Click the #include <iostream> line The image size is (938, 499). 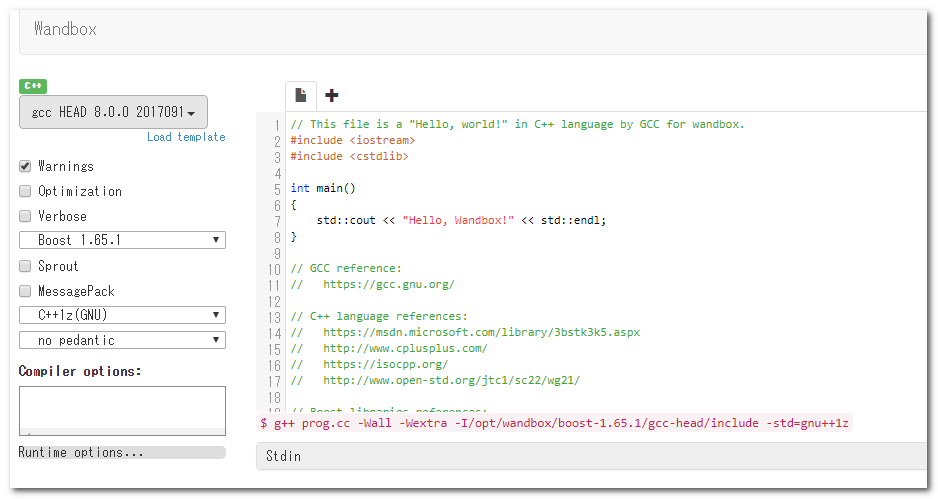(353, 140)
